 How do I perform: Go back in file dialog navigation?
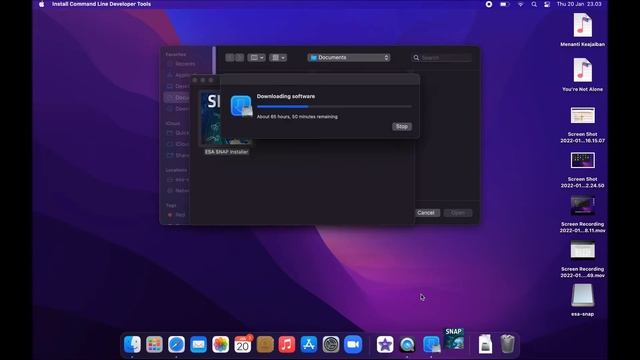pyautogui.click(x=230, y=58)
